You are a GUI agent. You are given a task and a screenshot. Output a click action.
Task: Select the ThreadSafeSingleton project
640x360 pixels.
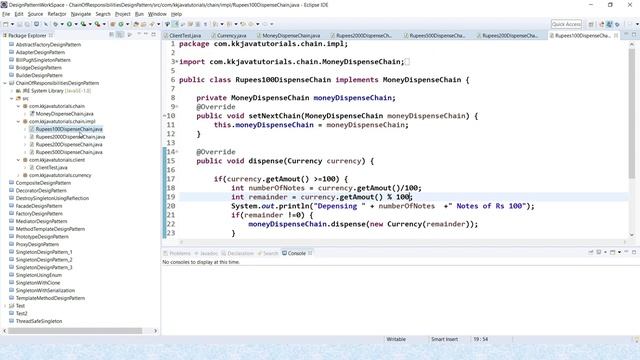click(39, 321)
